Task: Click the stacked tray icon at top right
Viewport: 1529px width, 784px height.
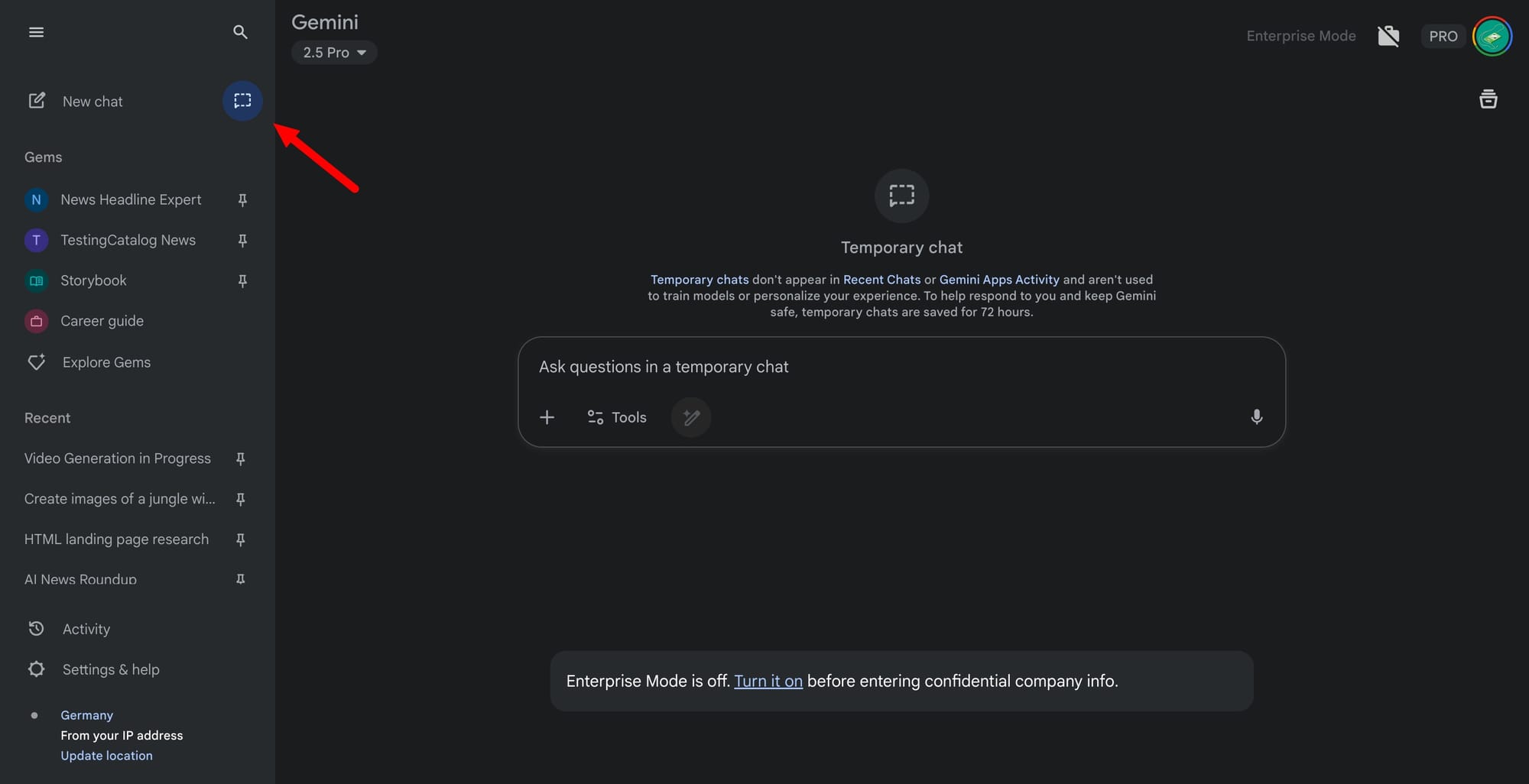Action: pos(1488,99)
